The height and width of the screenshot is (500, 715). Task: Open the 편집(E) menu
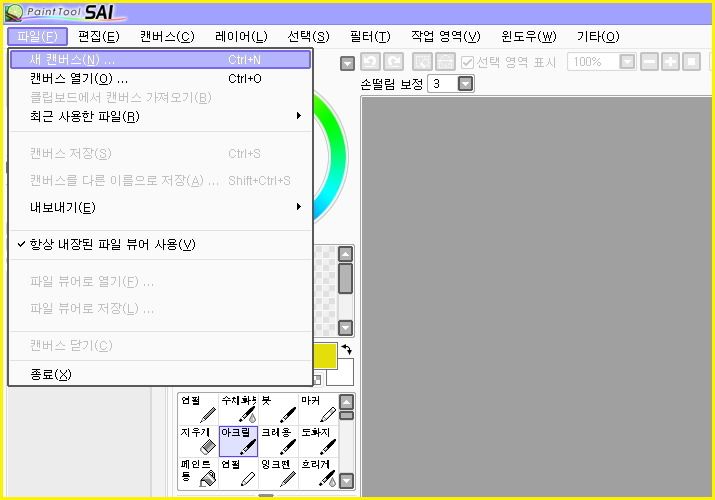(98, 36)
